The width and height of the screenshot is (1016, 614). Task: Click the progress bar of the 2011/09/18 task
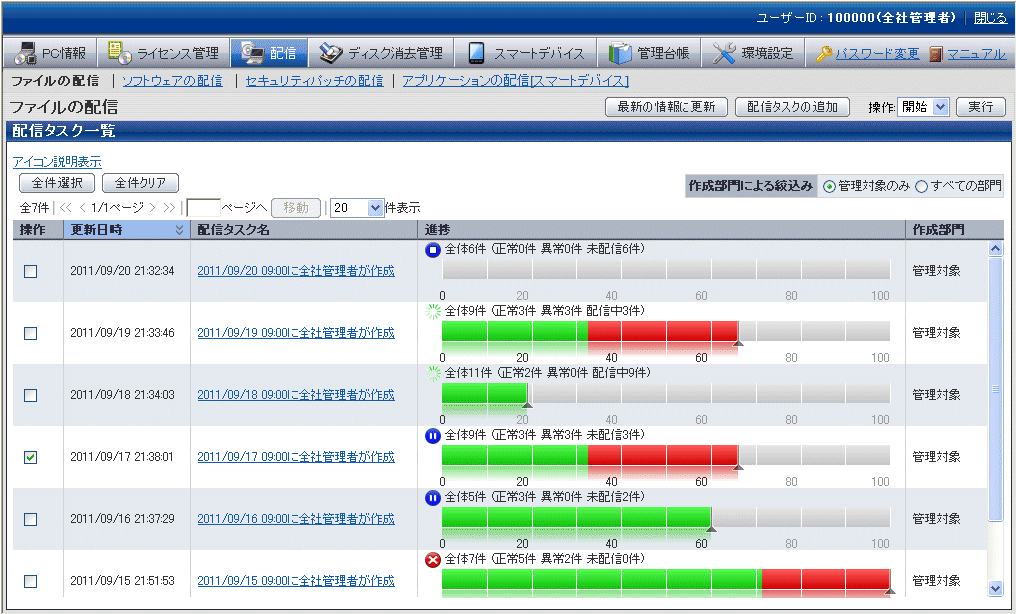tap(665, 394)
